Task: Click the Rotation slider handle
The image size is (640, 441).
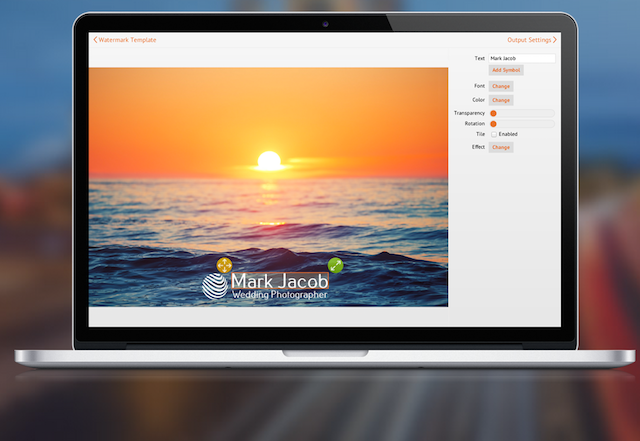Action: pyautogui.click(x=493, y=124)
